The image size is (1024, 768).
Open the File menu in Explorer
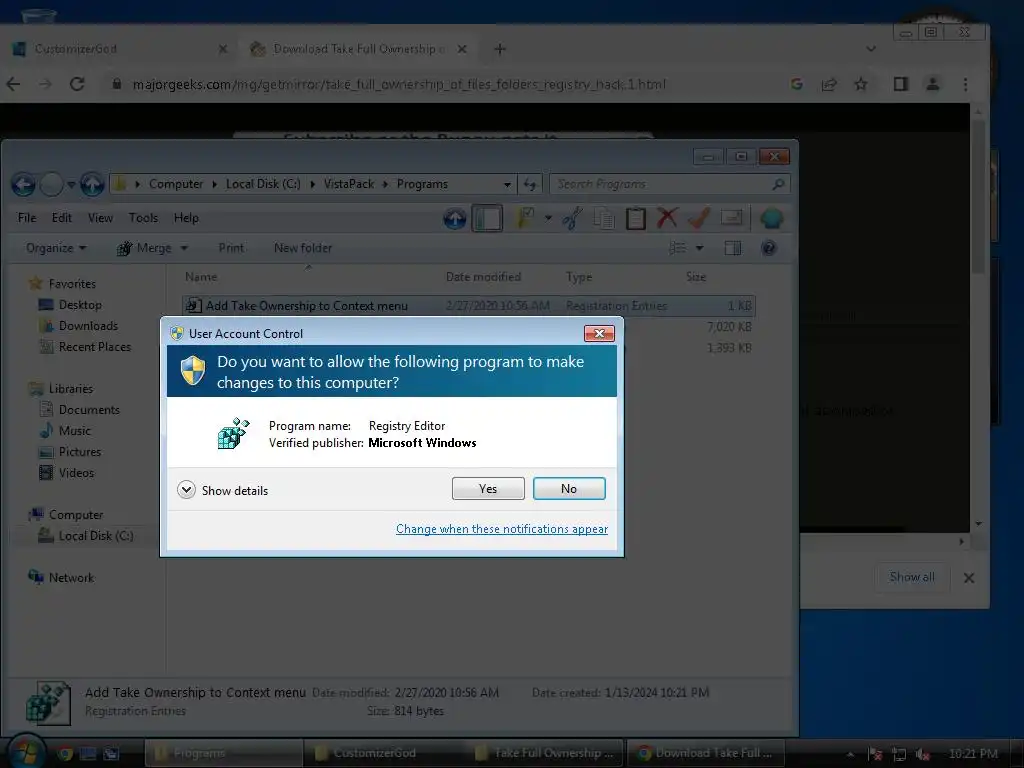27,218
